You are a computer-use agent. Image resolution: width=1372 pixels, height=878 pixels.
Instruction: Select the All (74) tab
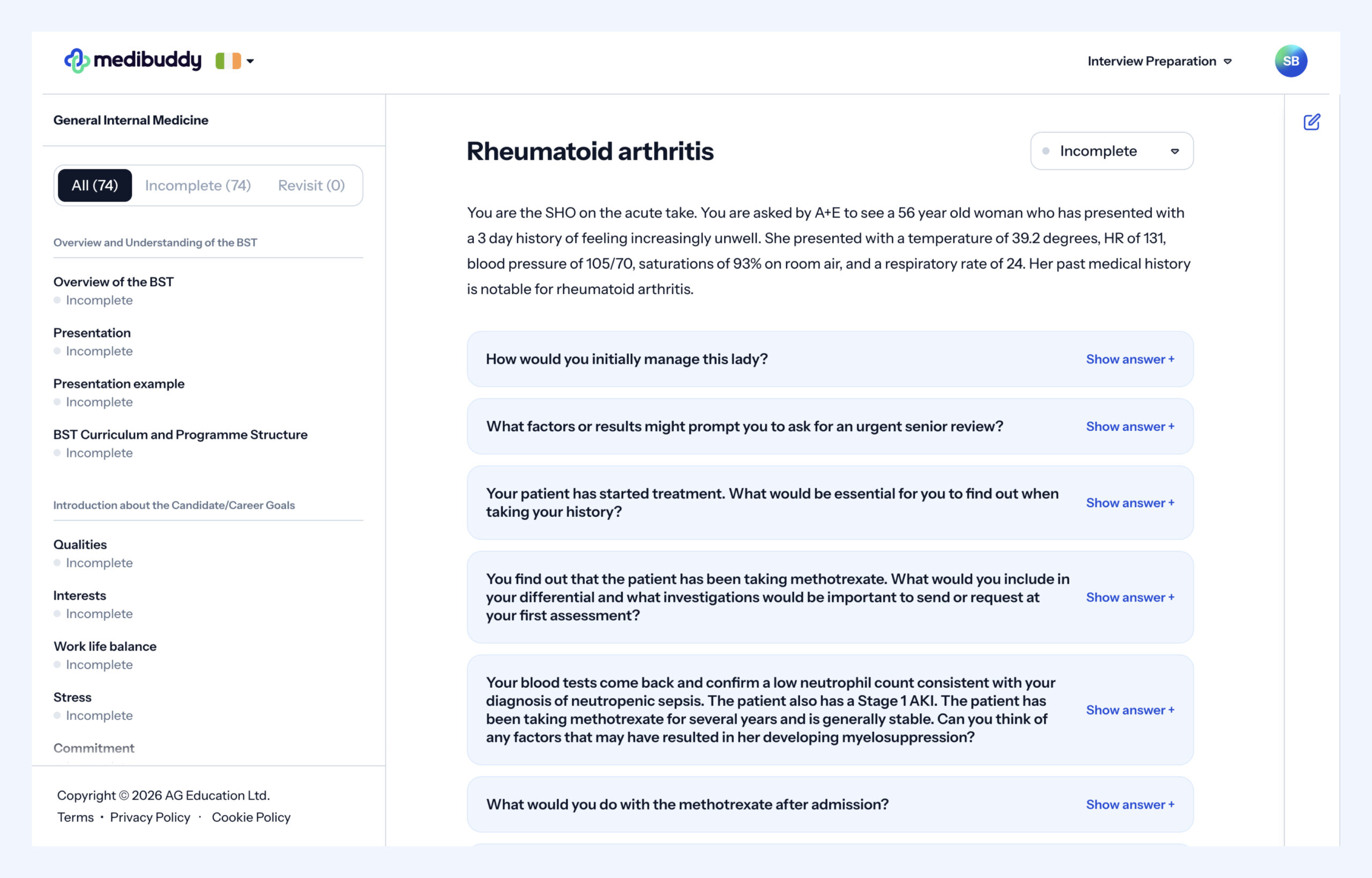pyautogui.click(x=95, y=185)
